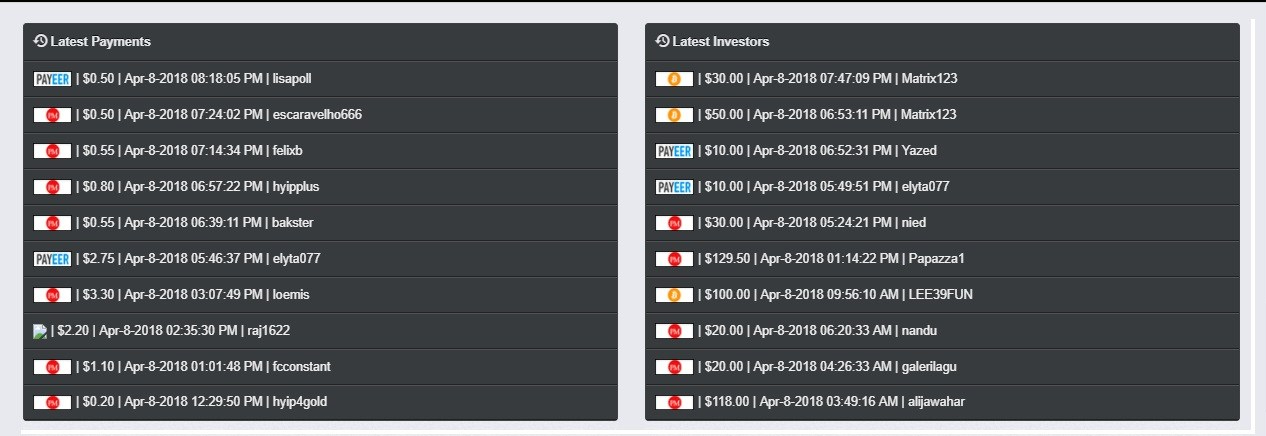Click the Perfect Money icon next to hyip4gold
The image size is (1266, 436).
point(52,403)
